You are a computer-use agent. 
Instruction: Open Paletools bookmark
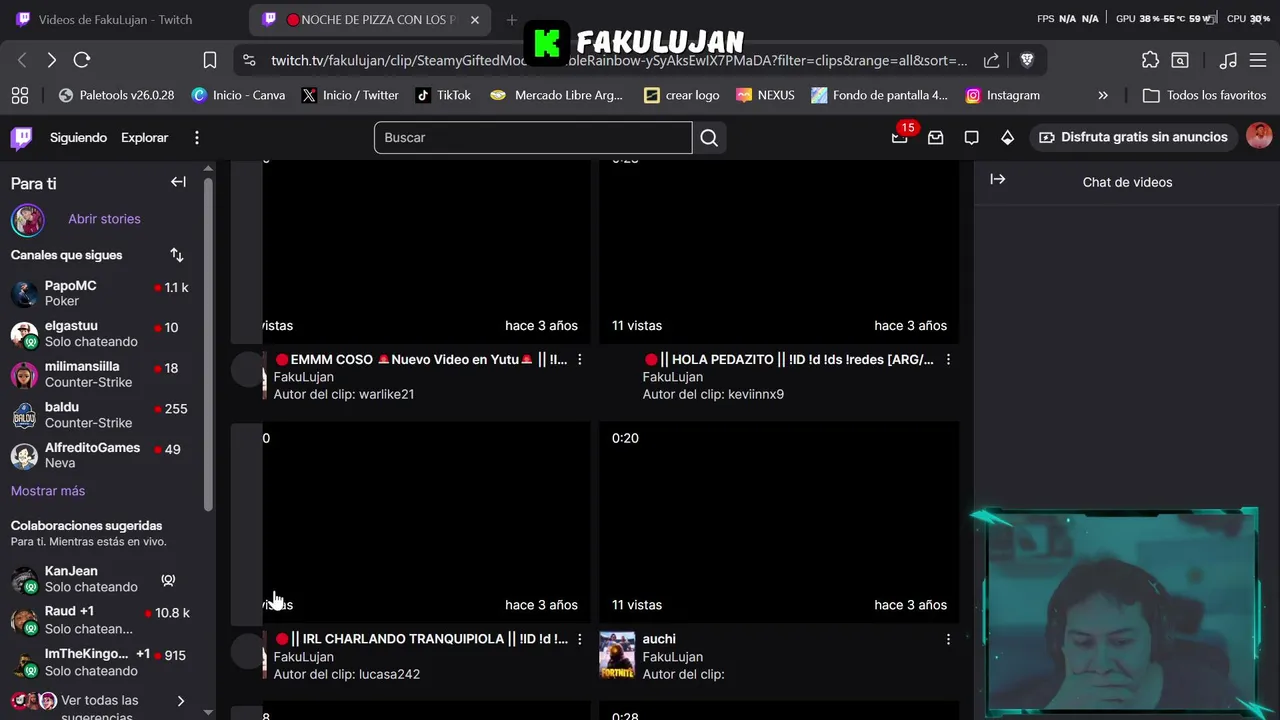point(117,96)
